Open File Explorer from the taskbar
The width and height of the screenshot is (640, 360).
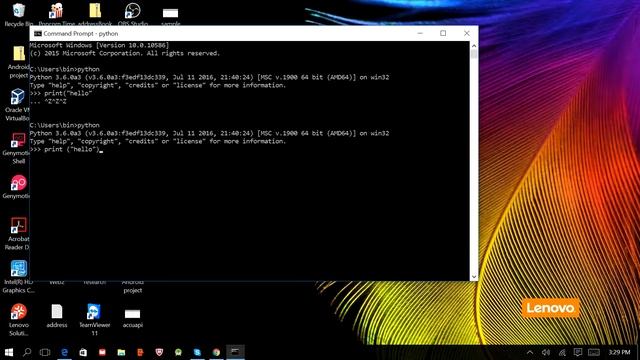coord(121,352)
